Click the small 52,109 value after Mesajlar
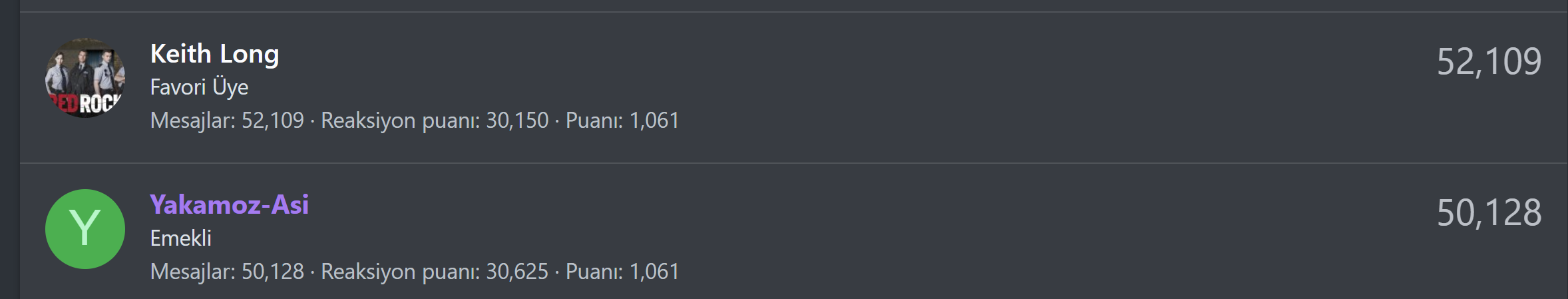Image resolution: width=1568 pixels, height=299 pixels. pyautogui.click(x=272, y=121)
